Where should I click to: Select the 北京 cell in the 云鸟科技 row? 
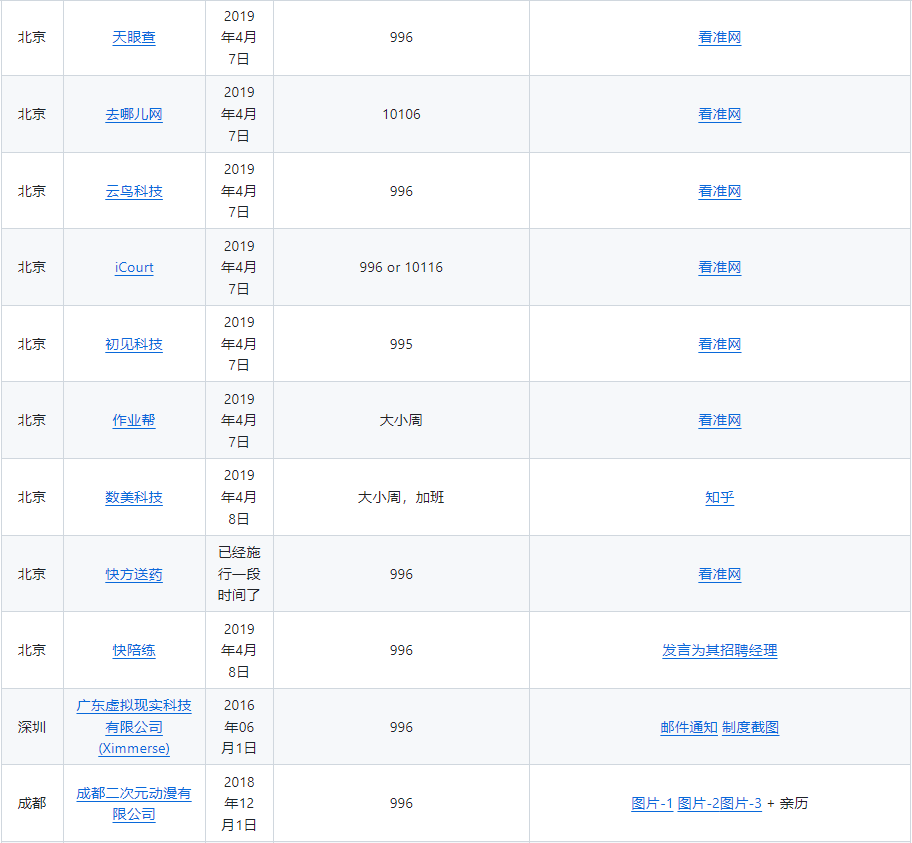[32, 191]
